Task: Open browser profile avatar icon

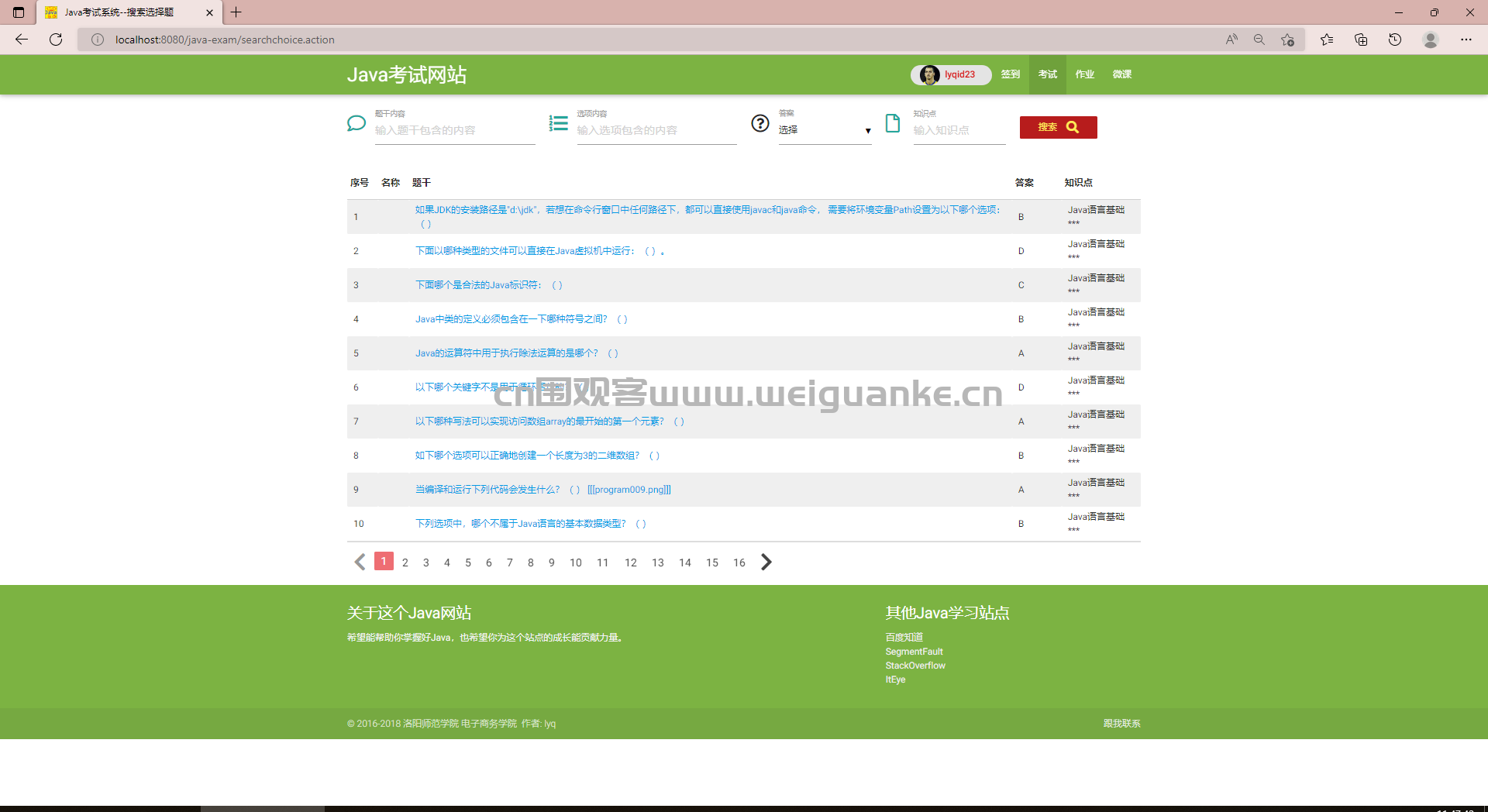Action: click(x=1431, y=40)
